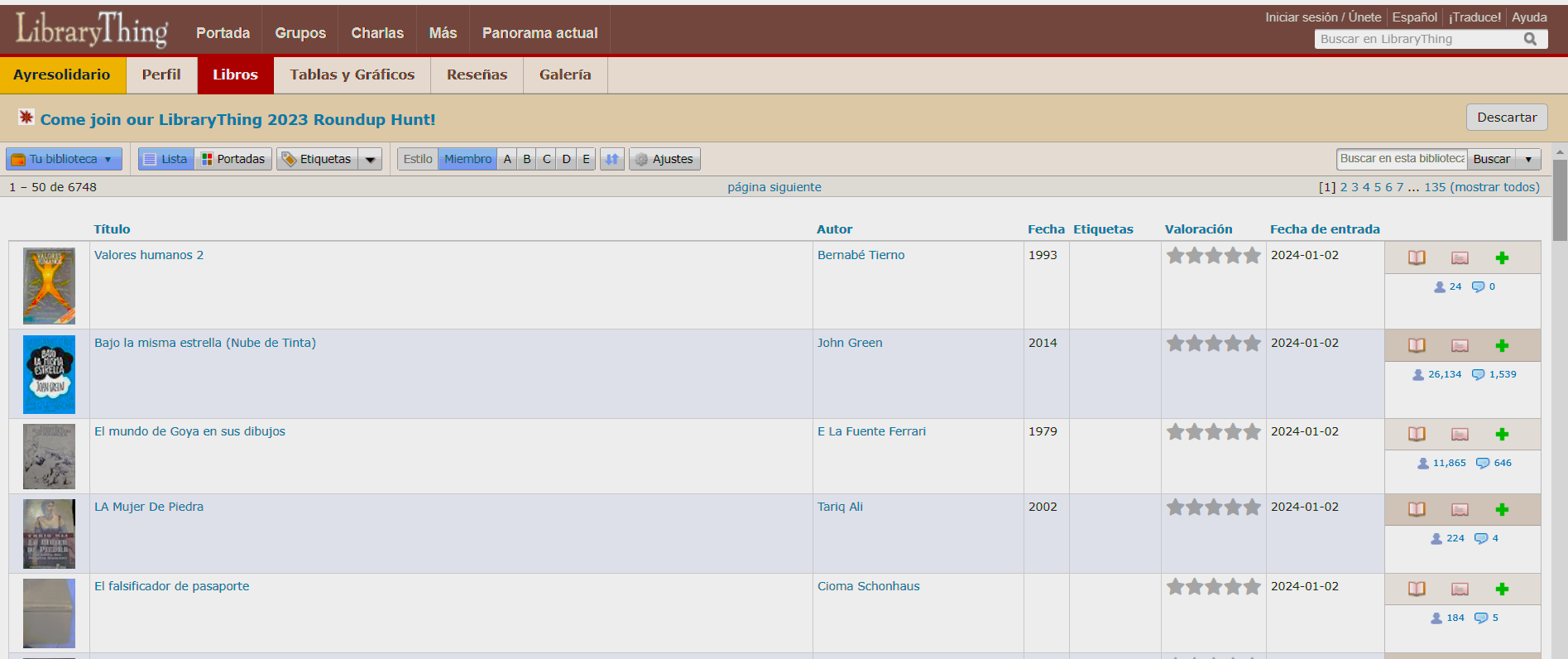The image size is (1568, 659).
Task: Open book details icon for El mundo de Goya
Action: point(1417,434)
